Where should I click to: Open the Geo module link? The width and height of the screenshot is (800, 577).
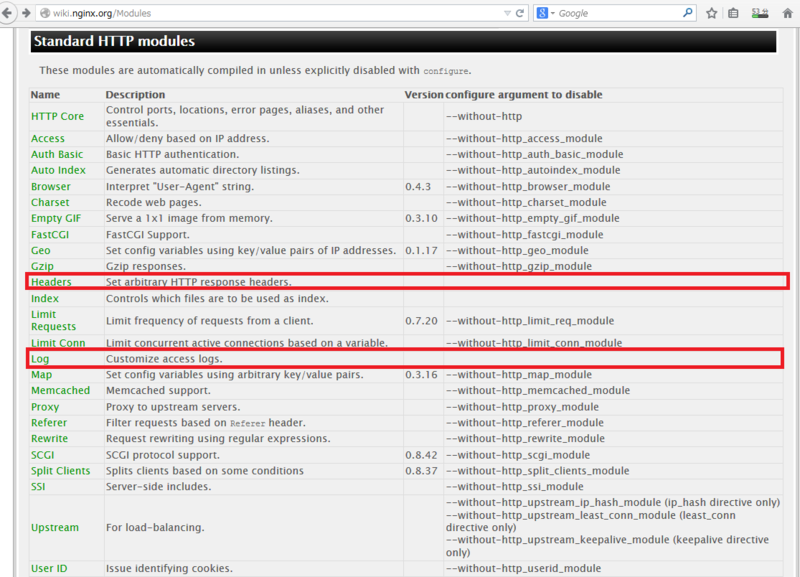tap(40, 250)
